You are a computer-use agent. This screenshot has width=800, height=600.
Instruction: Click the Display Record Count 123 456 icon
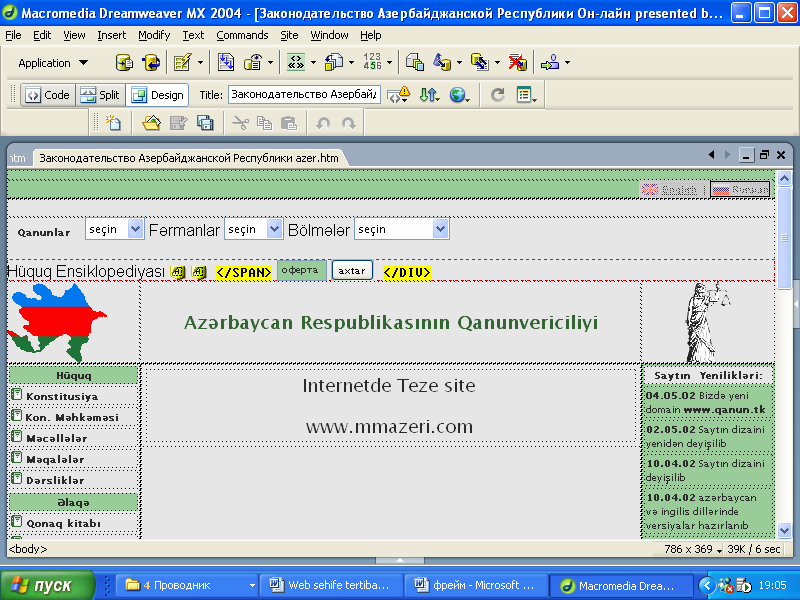372,62
